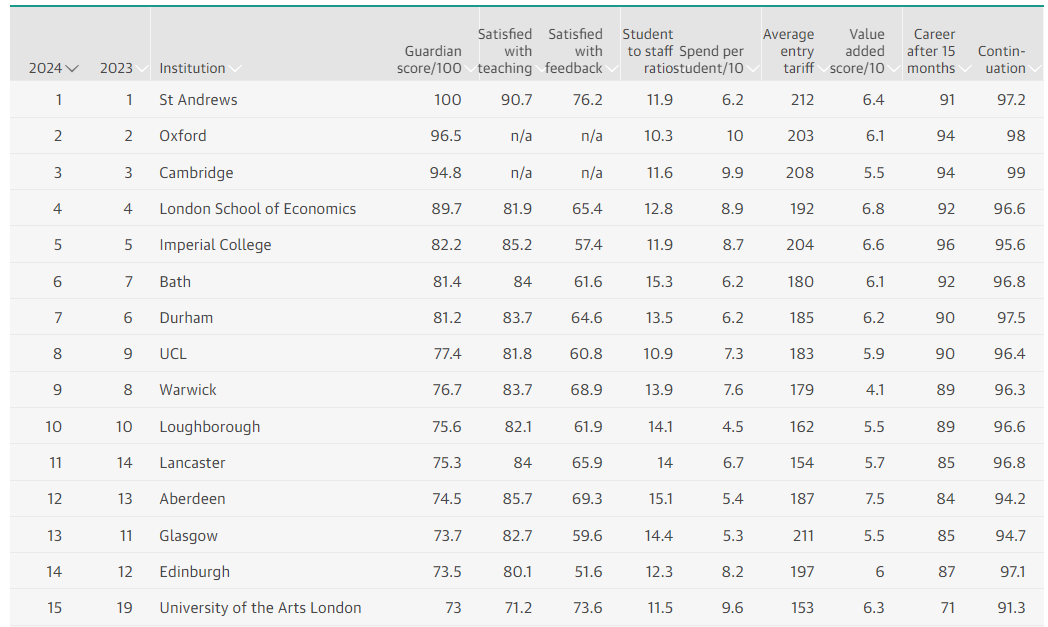Click Cambridge's continuation value of 99
The height and width of the screenshot is (627, 1048).
click(1016, 173)
